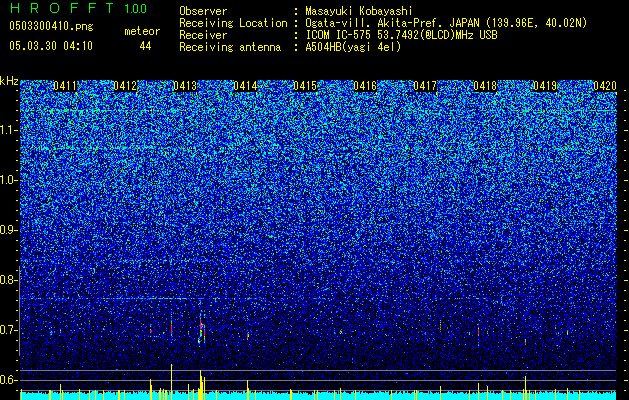The height and width of the screenshot is (400, 629).
Task: Click the 0.9 kHz axis label
Action: [8, 230]
